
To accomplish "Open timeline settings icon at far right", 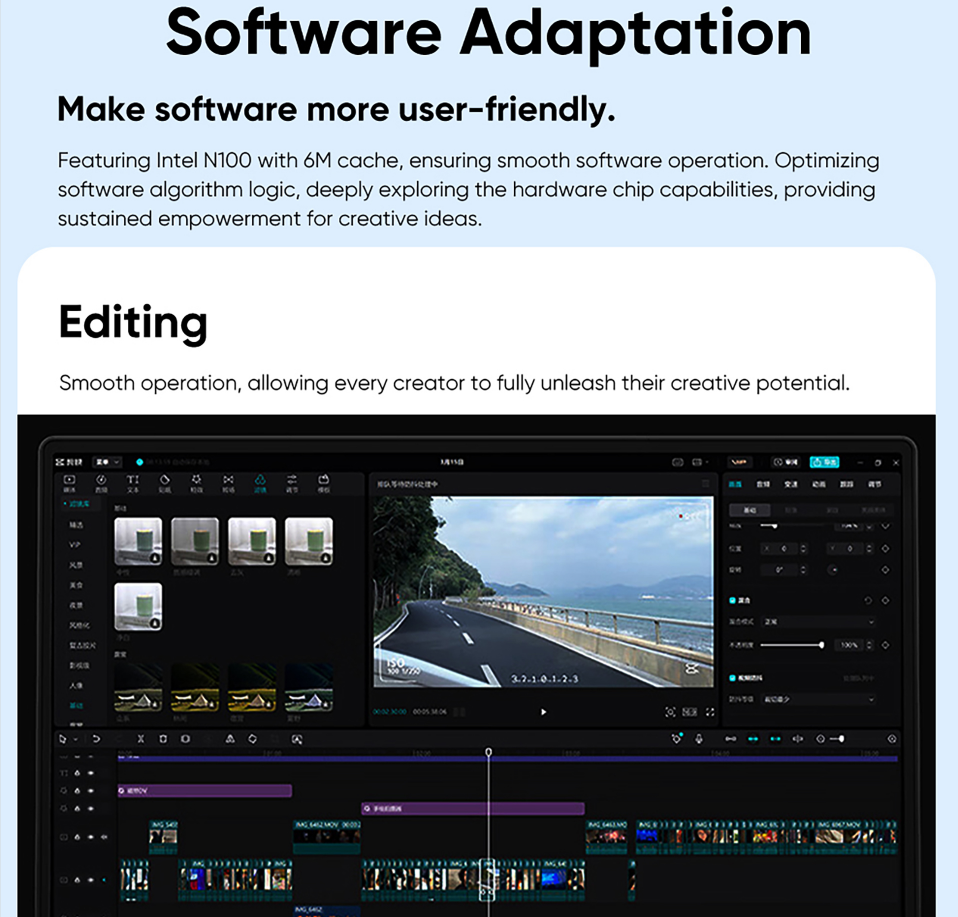I will [892, 739].
